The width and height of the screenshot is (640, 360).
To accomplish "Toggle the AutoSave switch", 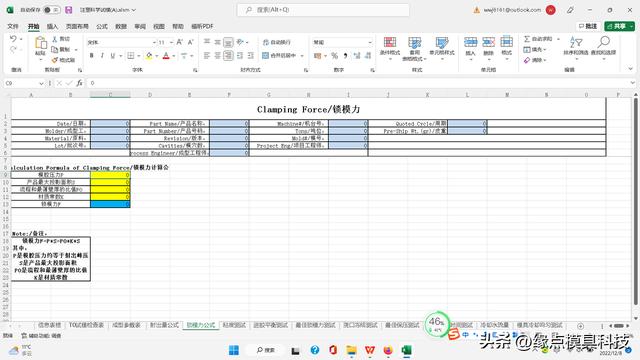I will point(51,10).
